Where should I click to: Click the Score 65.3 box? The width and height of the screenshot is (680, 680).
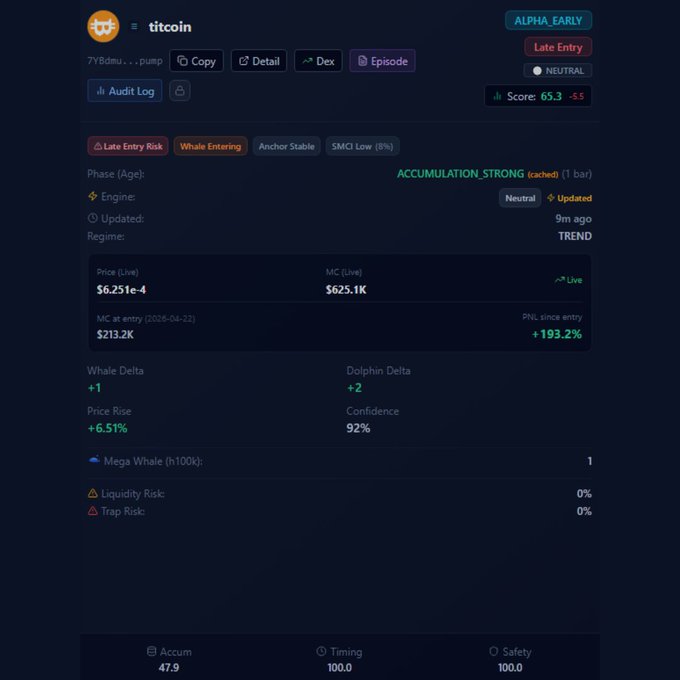click(x=538, y=96)
